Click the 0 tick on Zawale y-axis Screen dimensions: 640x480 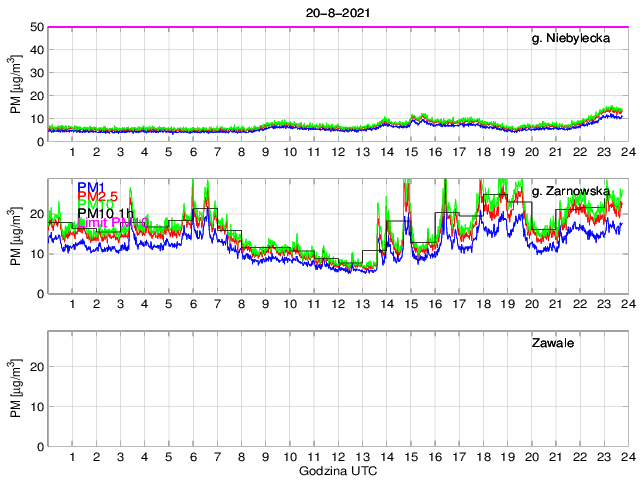click(38, 446)
